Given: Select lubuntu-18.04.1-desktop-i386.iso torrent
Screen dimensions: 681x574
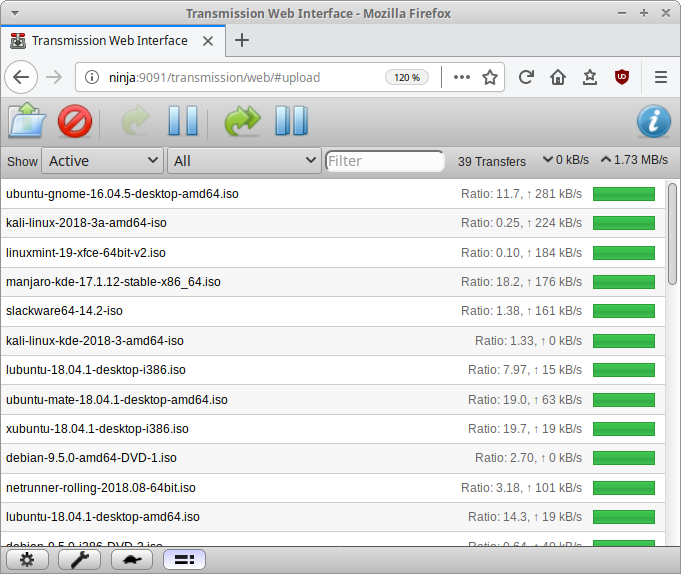Looking at the screenshot, I should click(x=333, y=370).
